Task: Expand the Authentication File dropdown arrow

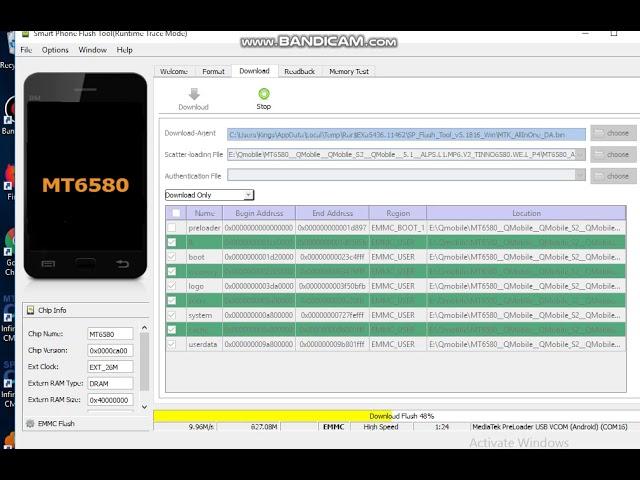Action: [580, 176]
